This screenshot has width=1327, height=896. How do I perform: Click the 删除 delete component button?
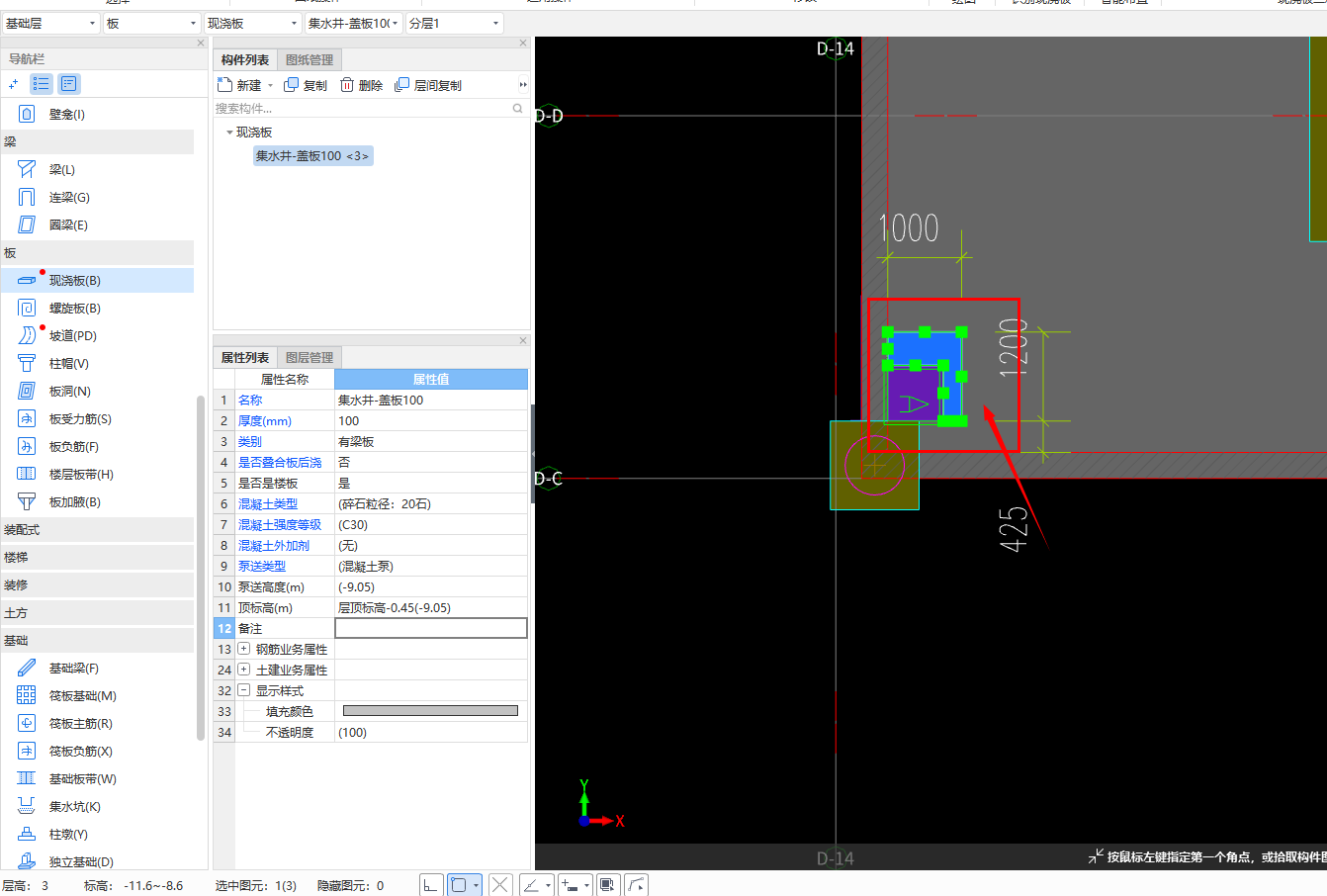361,85
